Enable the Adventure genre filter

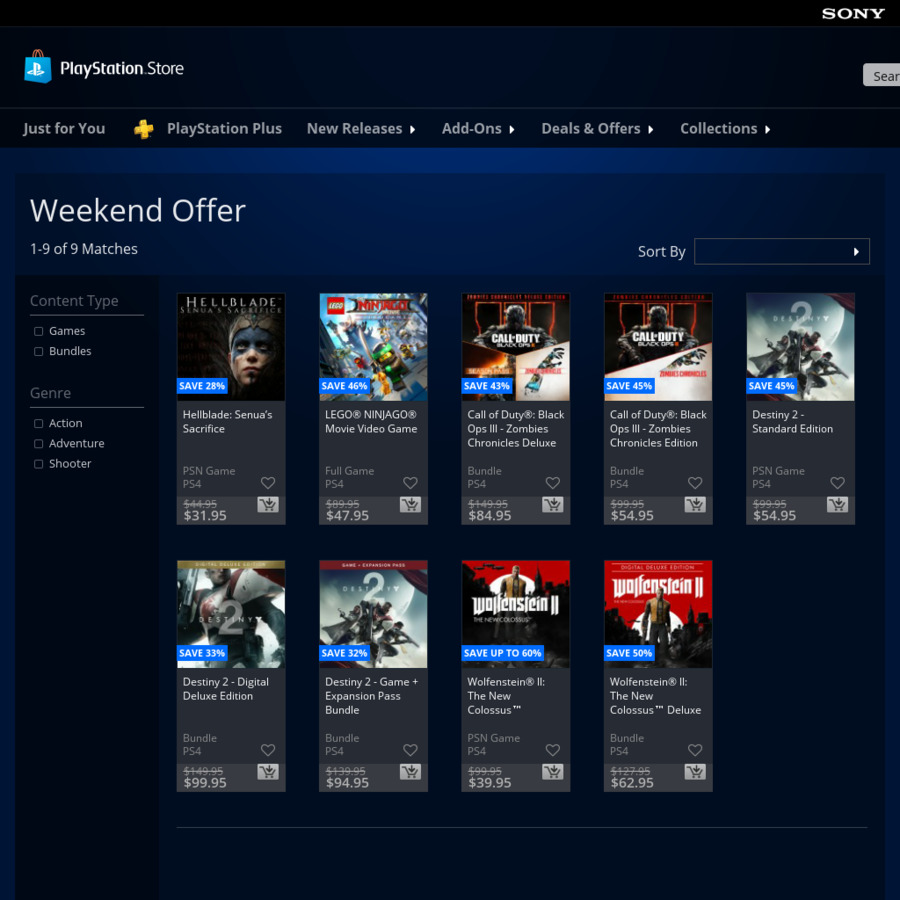click(x=38, y=444)
